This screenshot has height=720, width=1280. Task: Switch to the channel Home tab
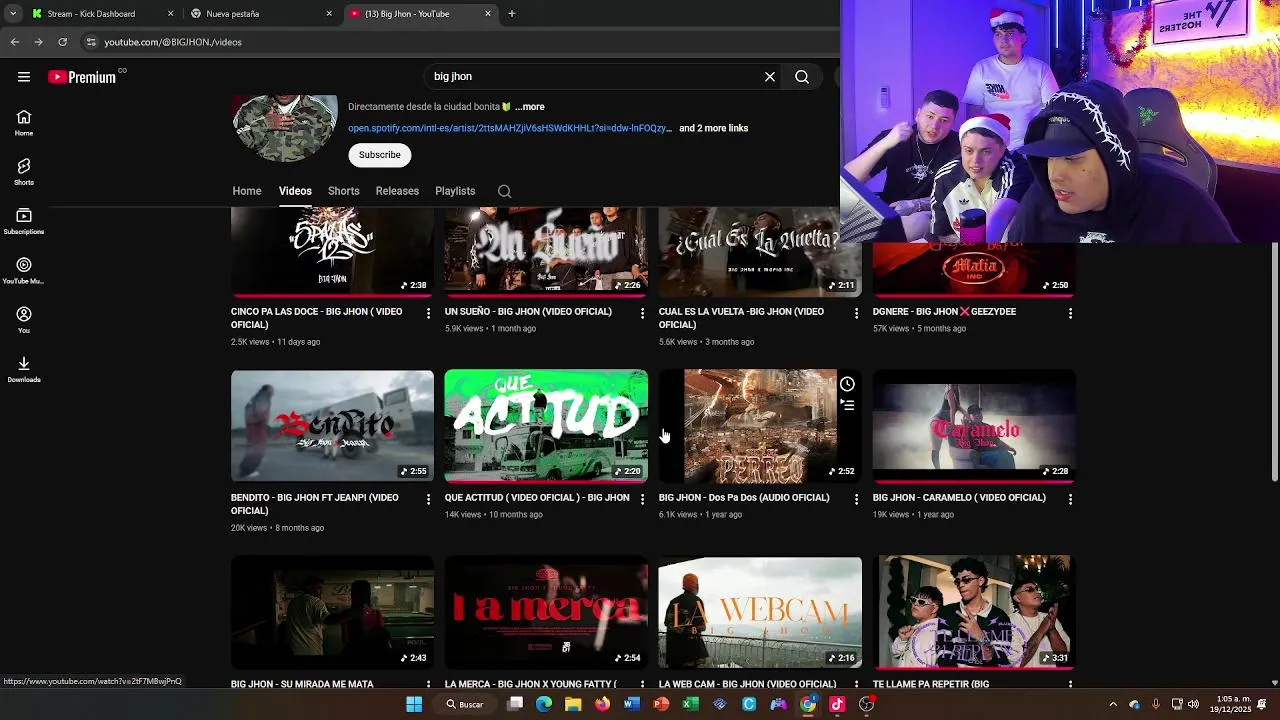click(x=247, y=191)
